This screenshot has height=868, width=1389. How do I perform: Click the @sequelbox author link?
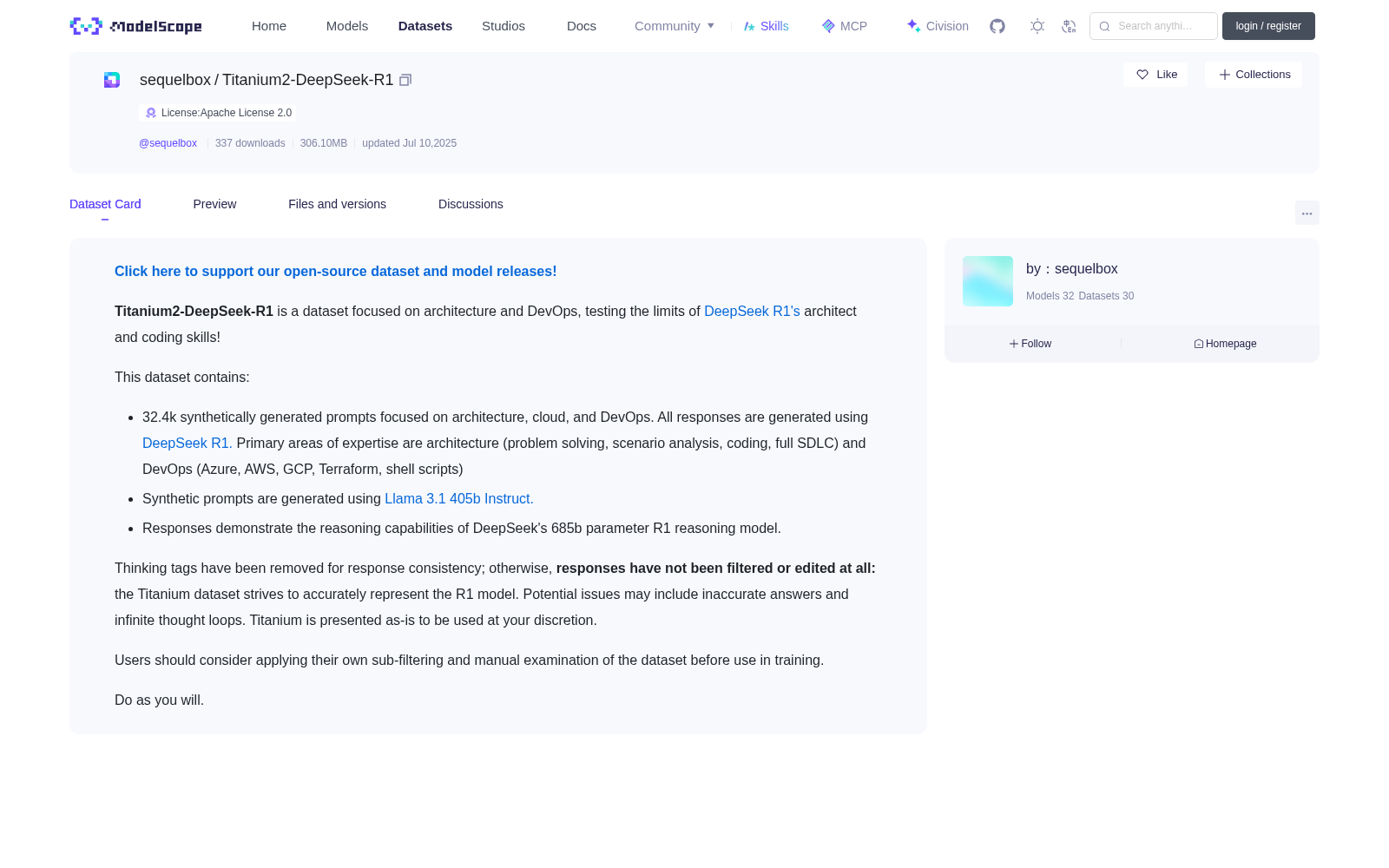(168, 143)
